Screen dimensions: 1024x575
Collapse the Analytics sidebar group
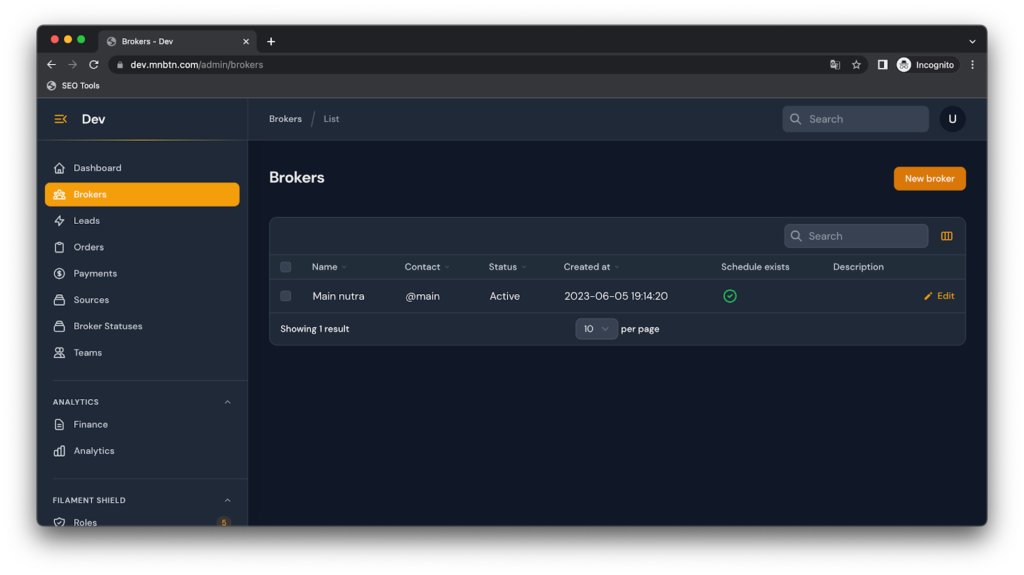coord(227,402)
